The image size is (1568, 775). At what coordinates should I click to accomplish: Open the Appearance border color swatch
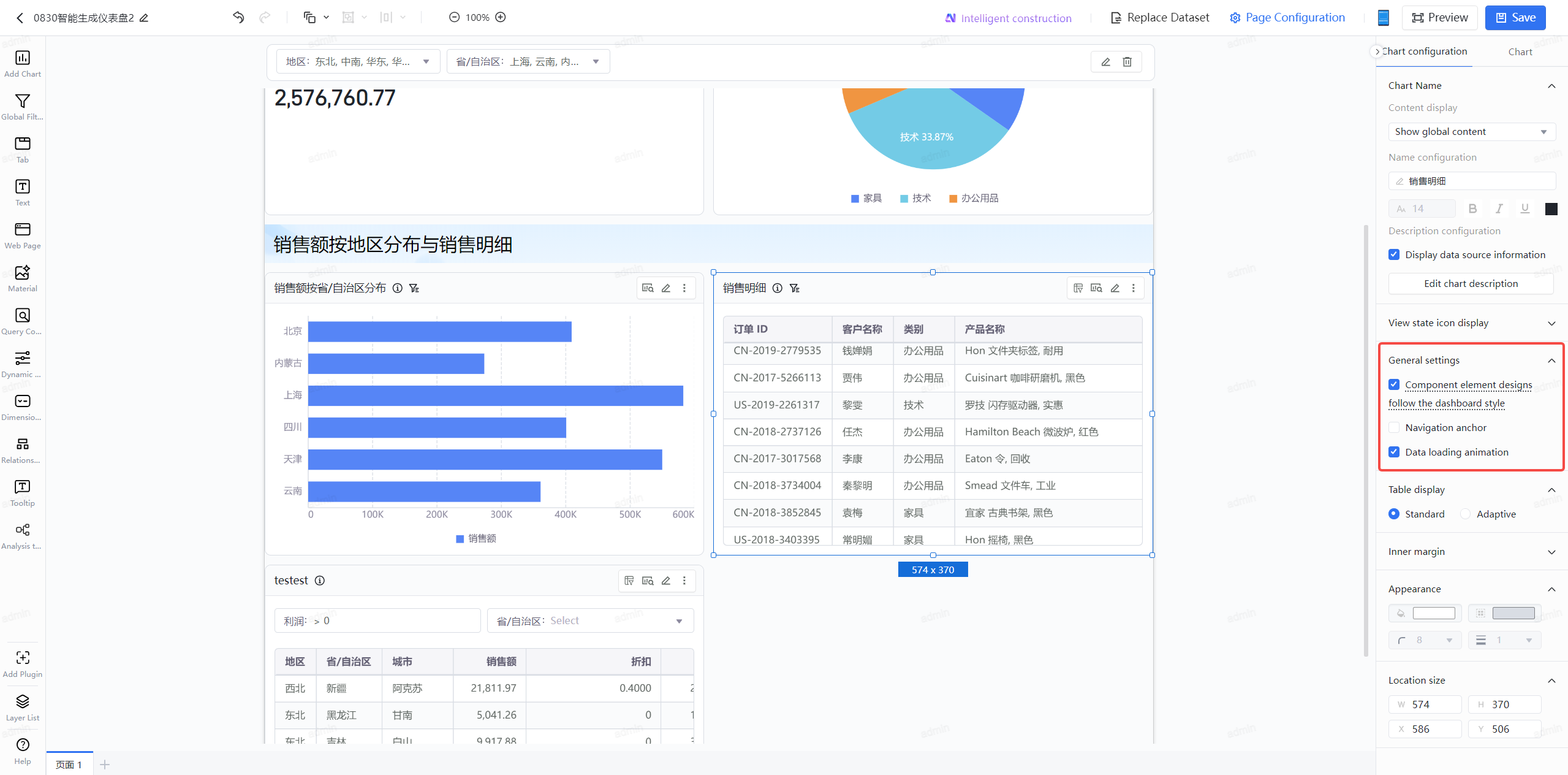point(1513,613)
